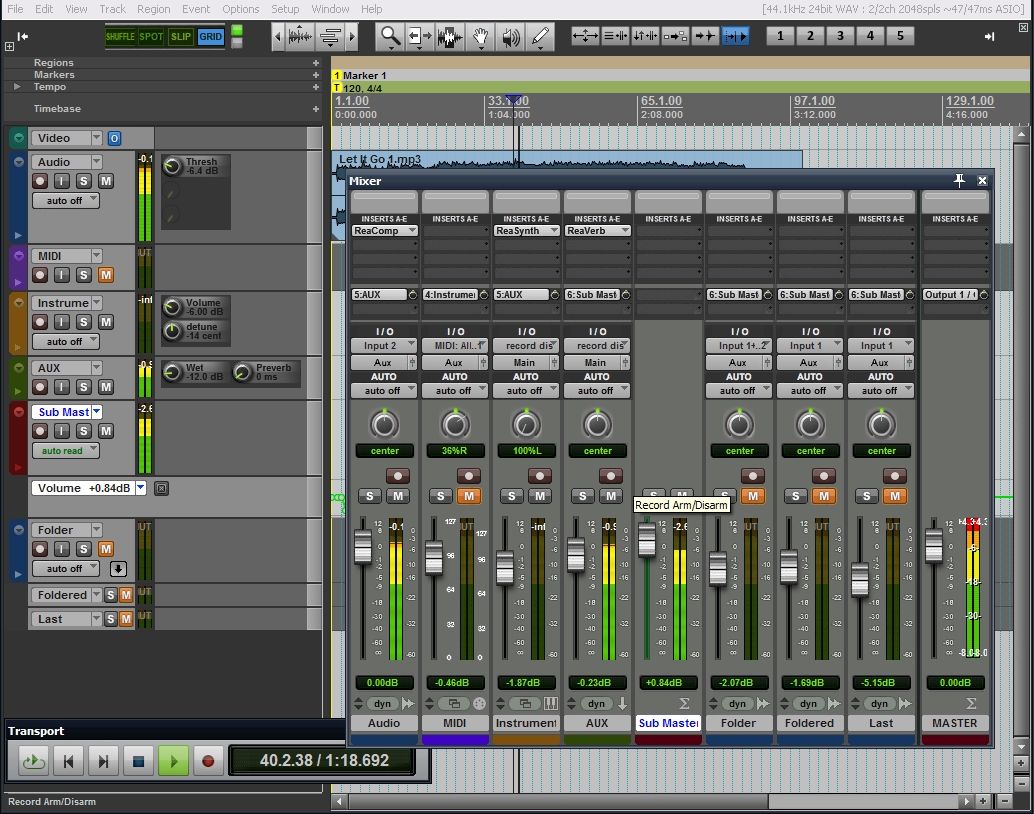Open the Track menu
Image resolution: width=1034 pixels, height=814 pixels.
pyautogui.click(x=112, y=9)
